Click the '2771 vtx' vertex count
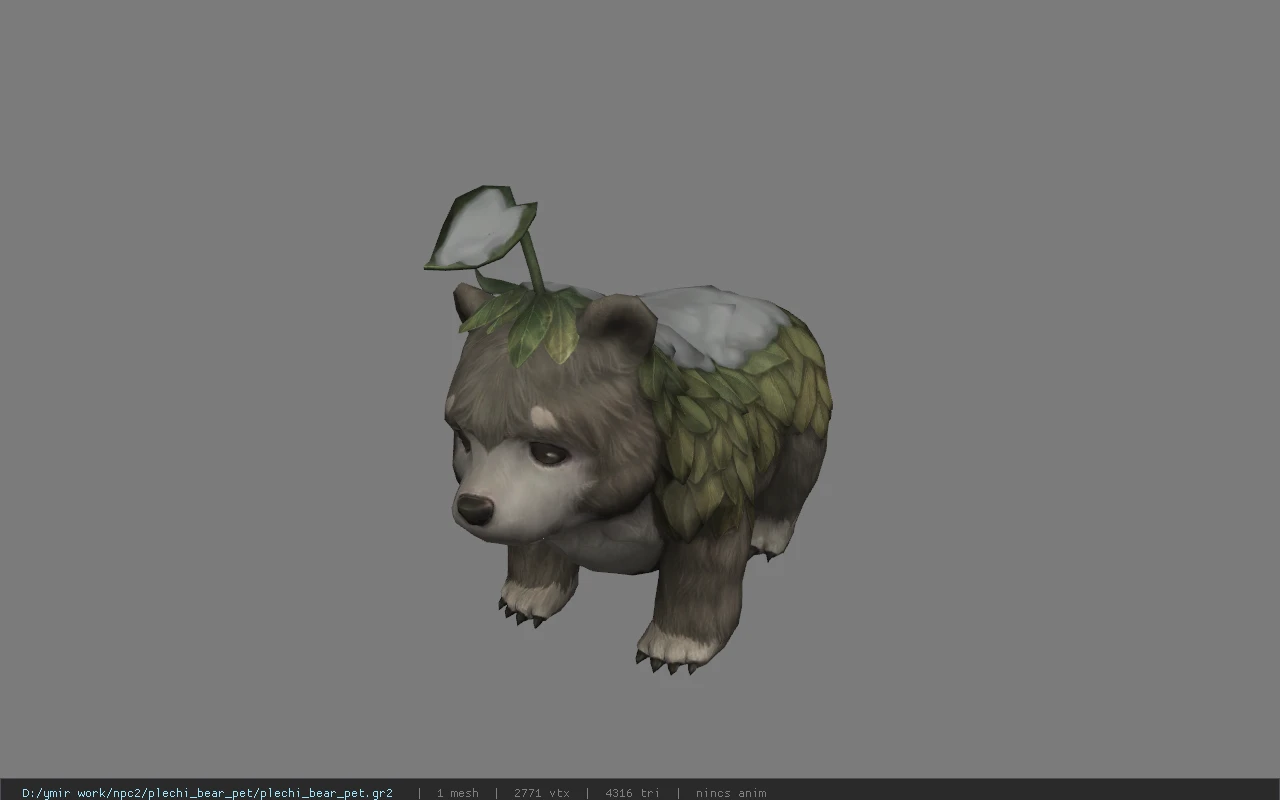This screenshot has width=1280, height=800. click(x=541, y=793)
